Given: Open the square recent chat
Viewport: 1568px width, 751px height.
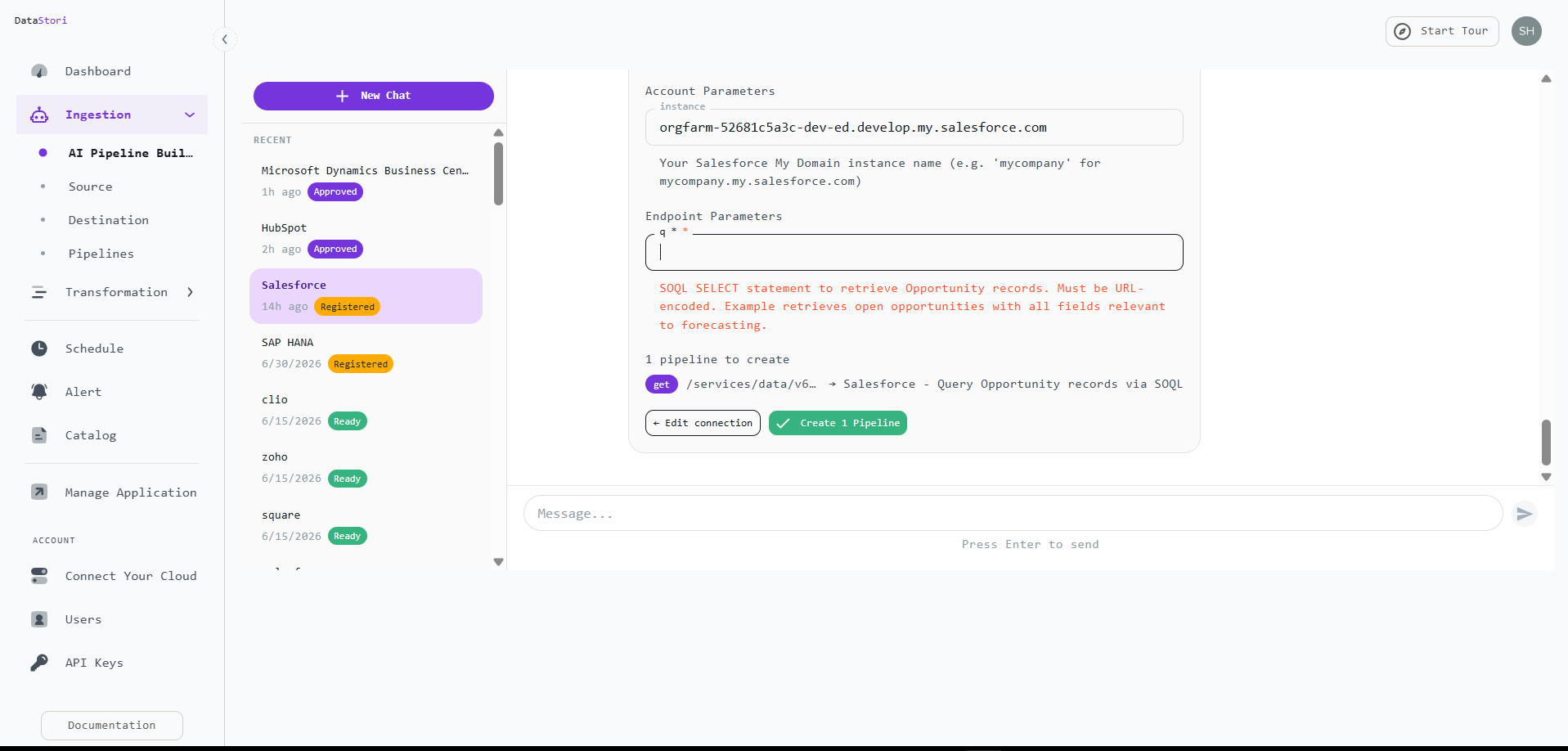Looking at the screenshot, I should coord(366,525).
